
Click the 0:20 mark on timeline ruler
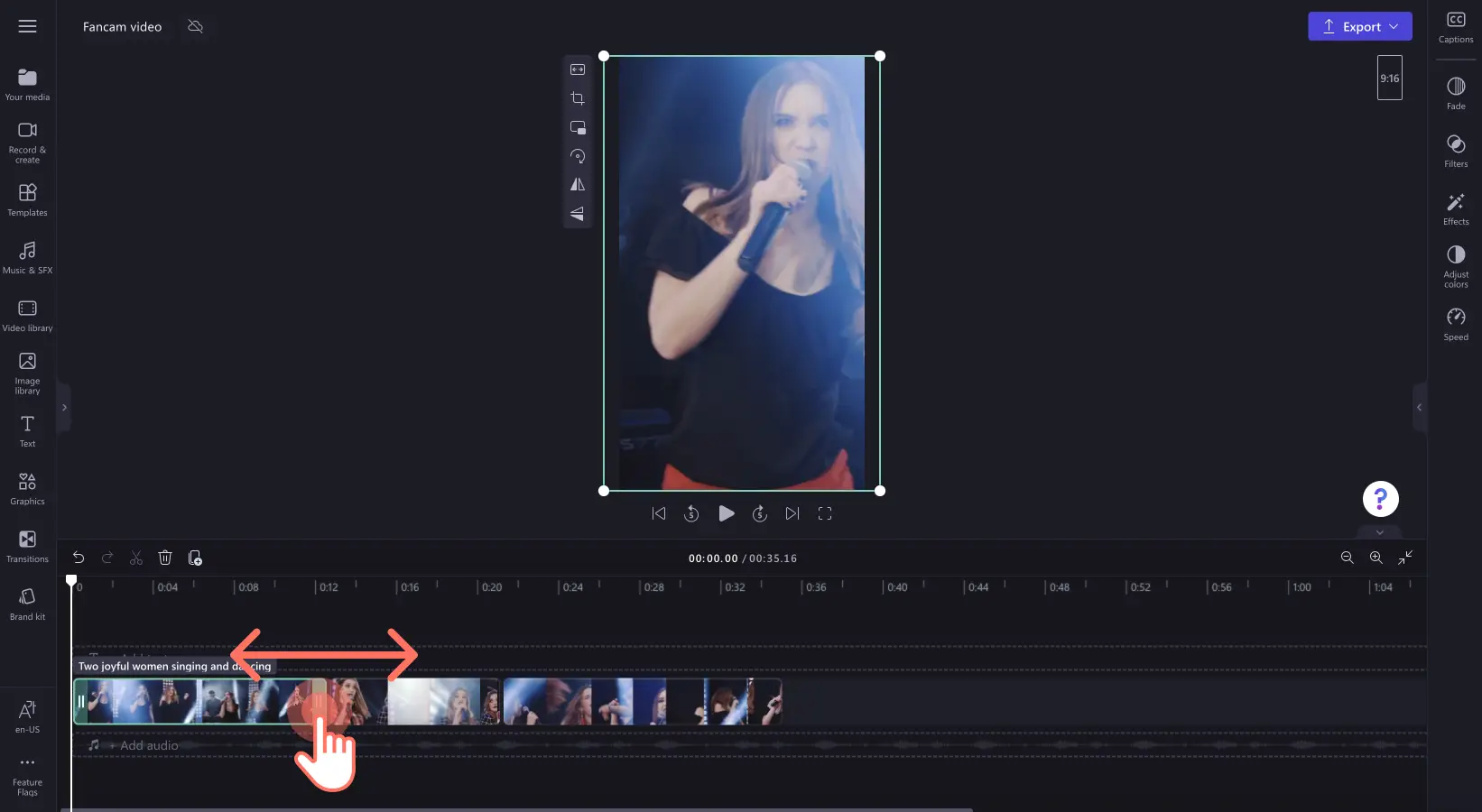coord(491,587)
